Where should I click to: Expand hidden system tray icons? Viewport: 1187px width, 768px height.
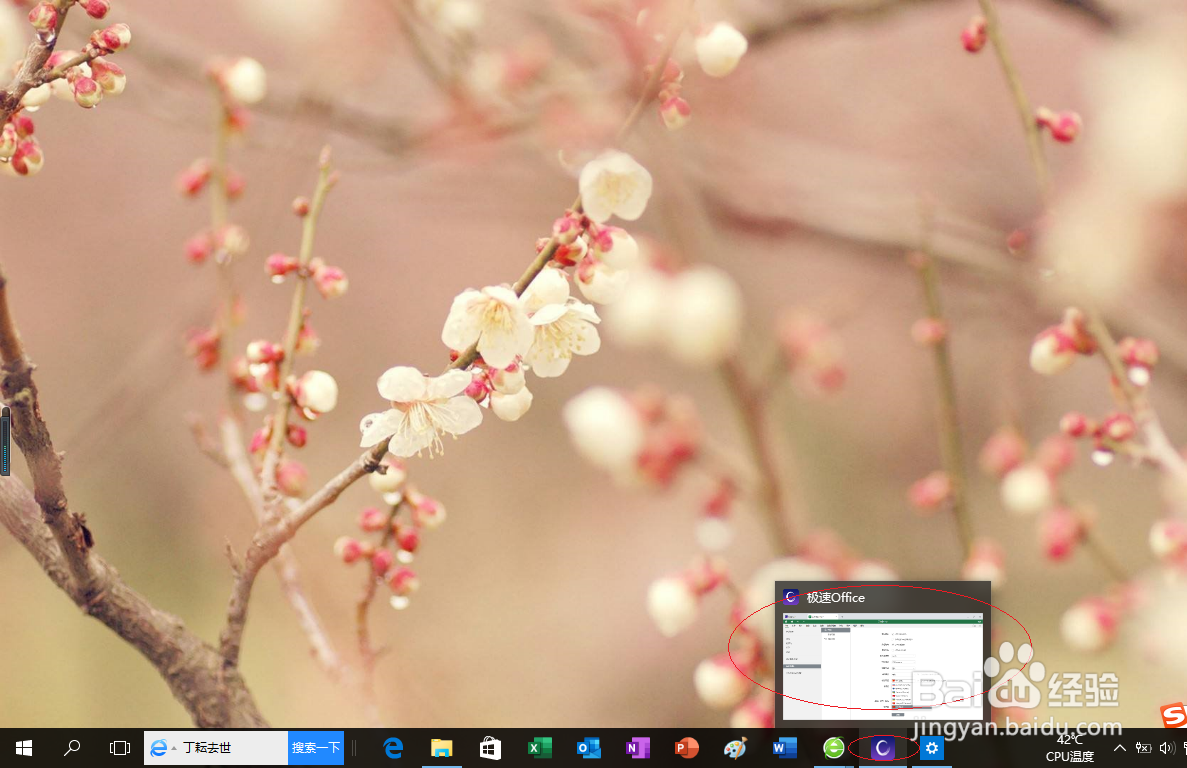(1119, 747)
